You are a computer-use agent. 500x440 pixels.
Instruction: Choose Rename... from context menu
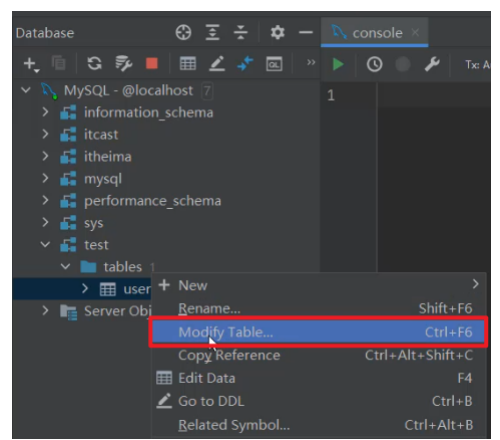click(319, 308)
